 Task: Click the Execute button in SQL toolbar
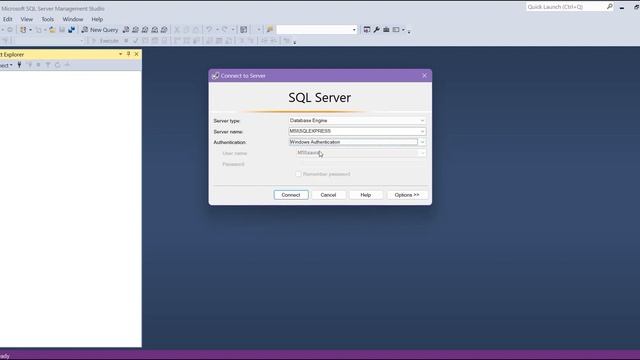(105, 41)
